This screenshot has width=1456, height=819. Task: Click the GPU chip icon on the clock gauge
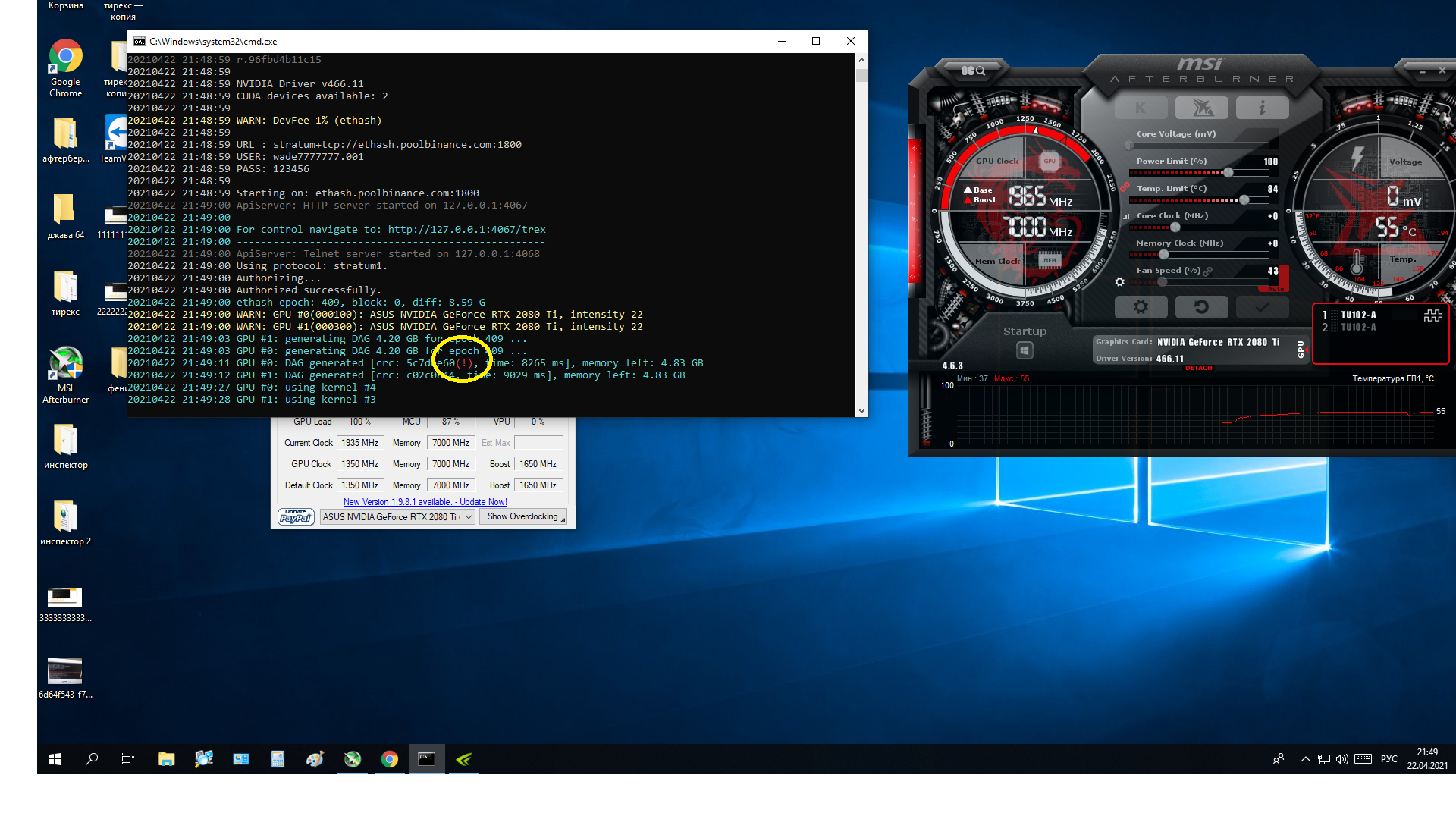[1050, 161]
